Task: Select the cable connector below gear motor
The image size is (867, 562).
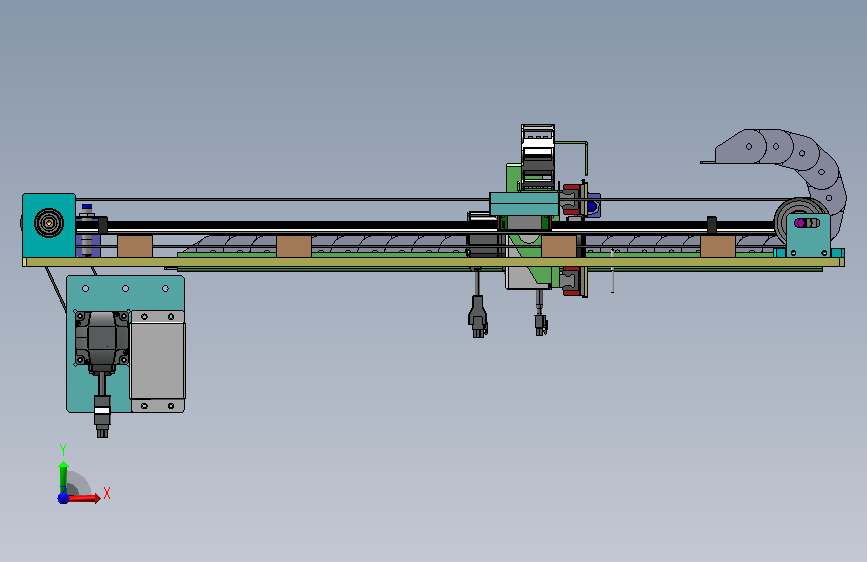Action: pos(102,415)
